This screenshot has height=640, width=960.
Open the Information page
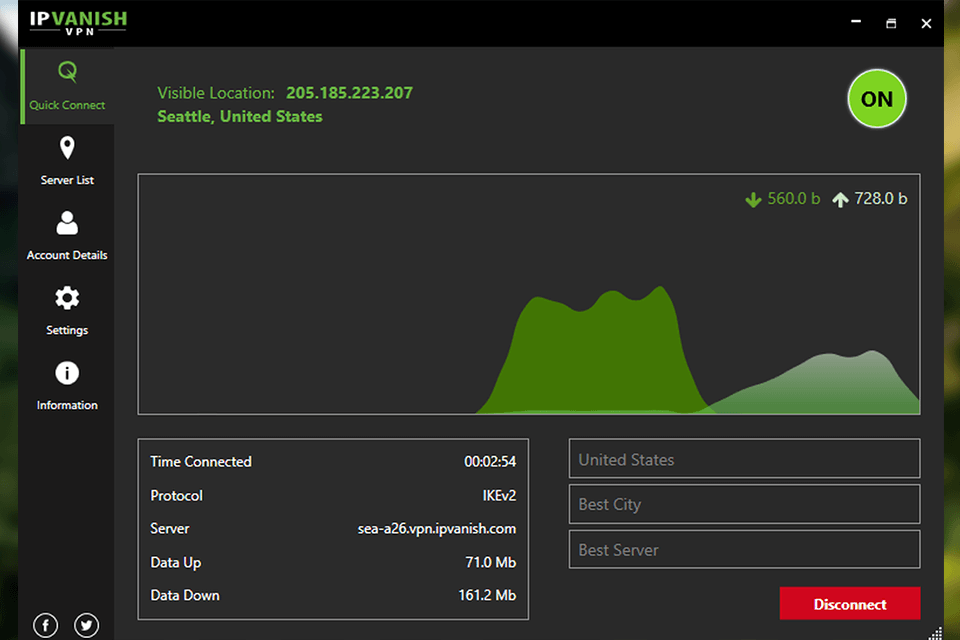pyautogui.click(x=67, y=386)
